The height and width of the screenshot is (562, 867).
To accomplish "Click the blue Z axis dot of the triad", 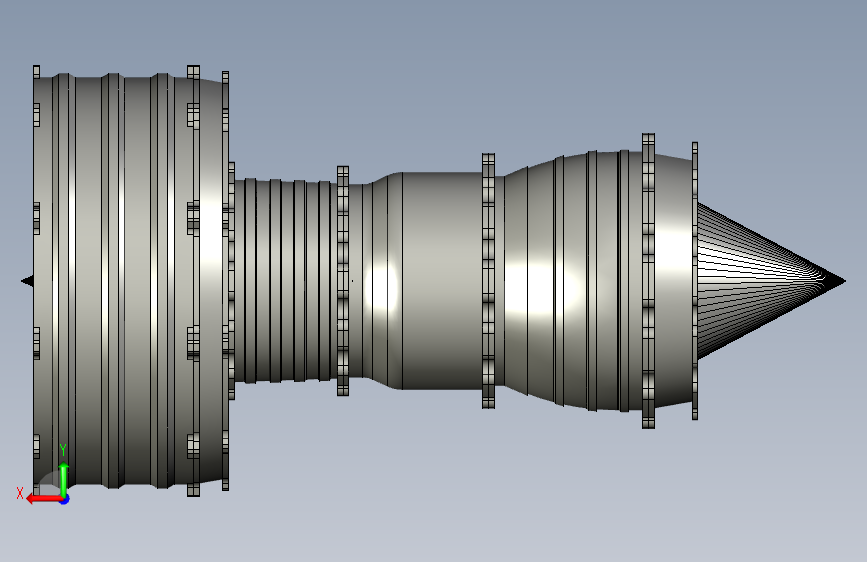I will tap(65, 500).
